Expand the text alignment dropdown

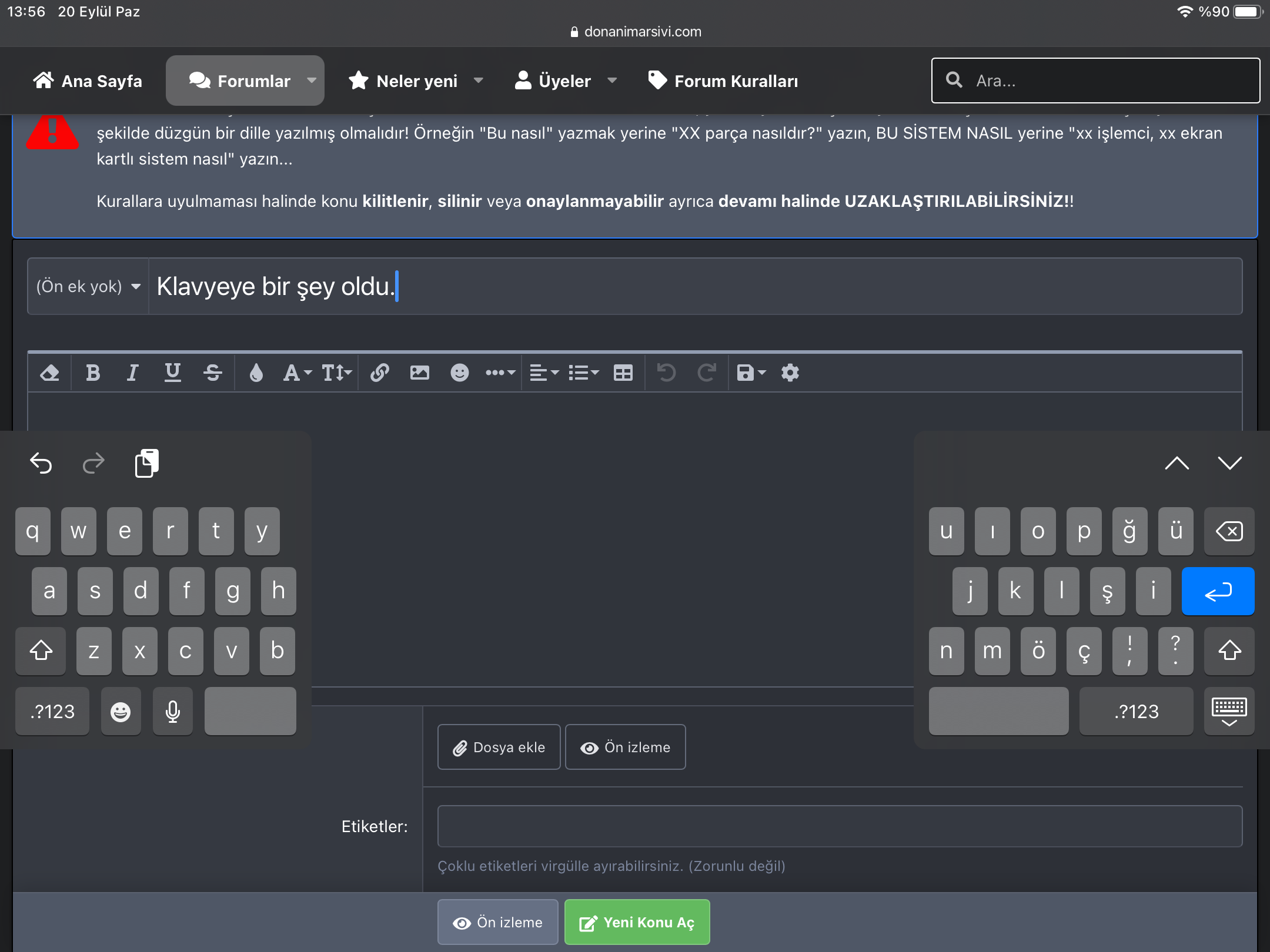(544, 373)
